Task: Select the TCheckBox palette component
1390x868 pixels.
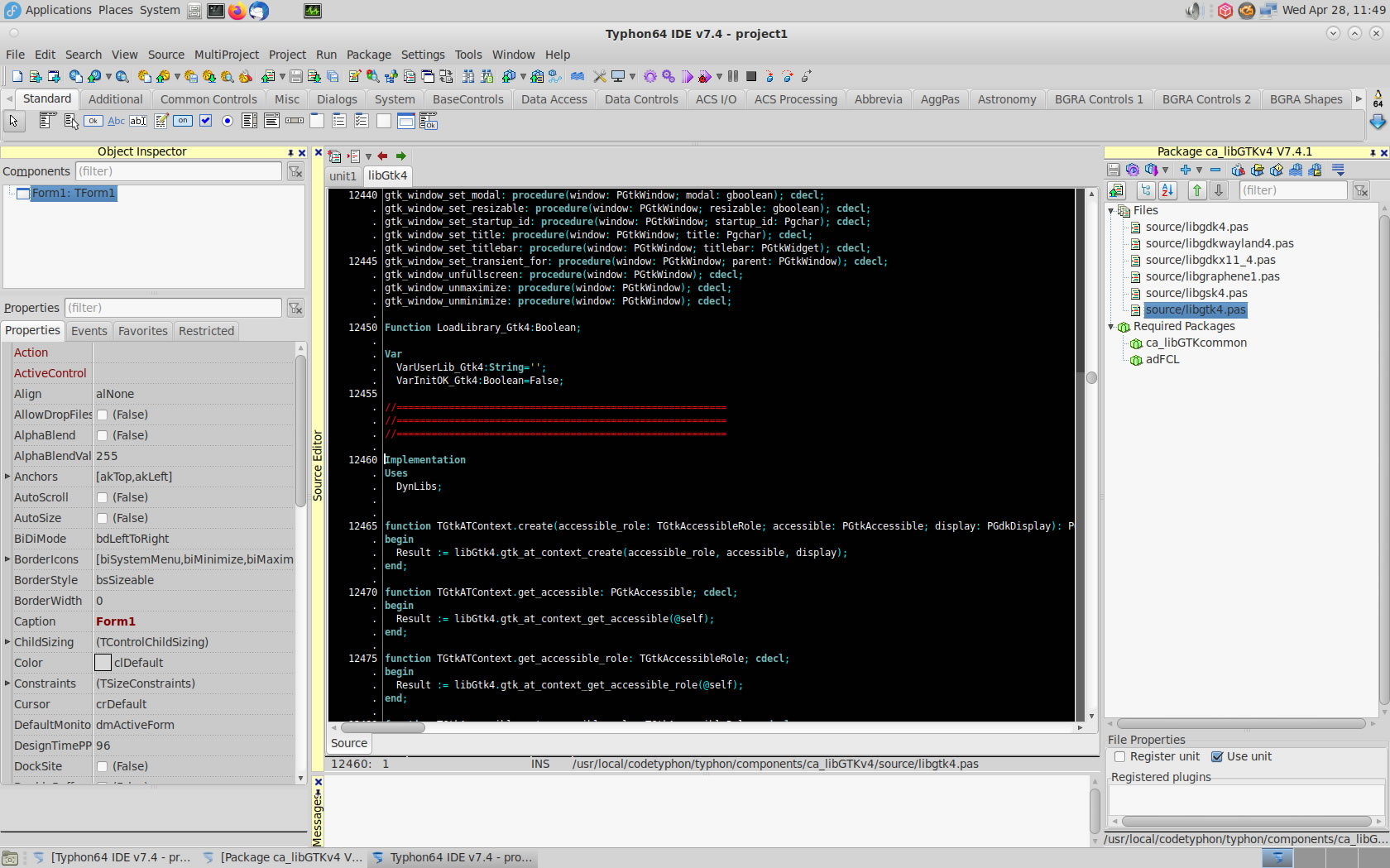Action: (x=205, y=121)
